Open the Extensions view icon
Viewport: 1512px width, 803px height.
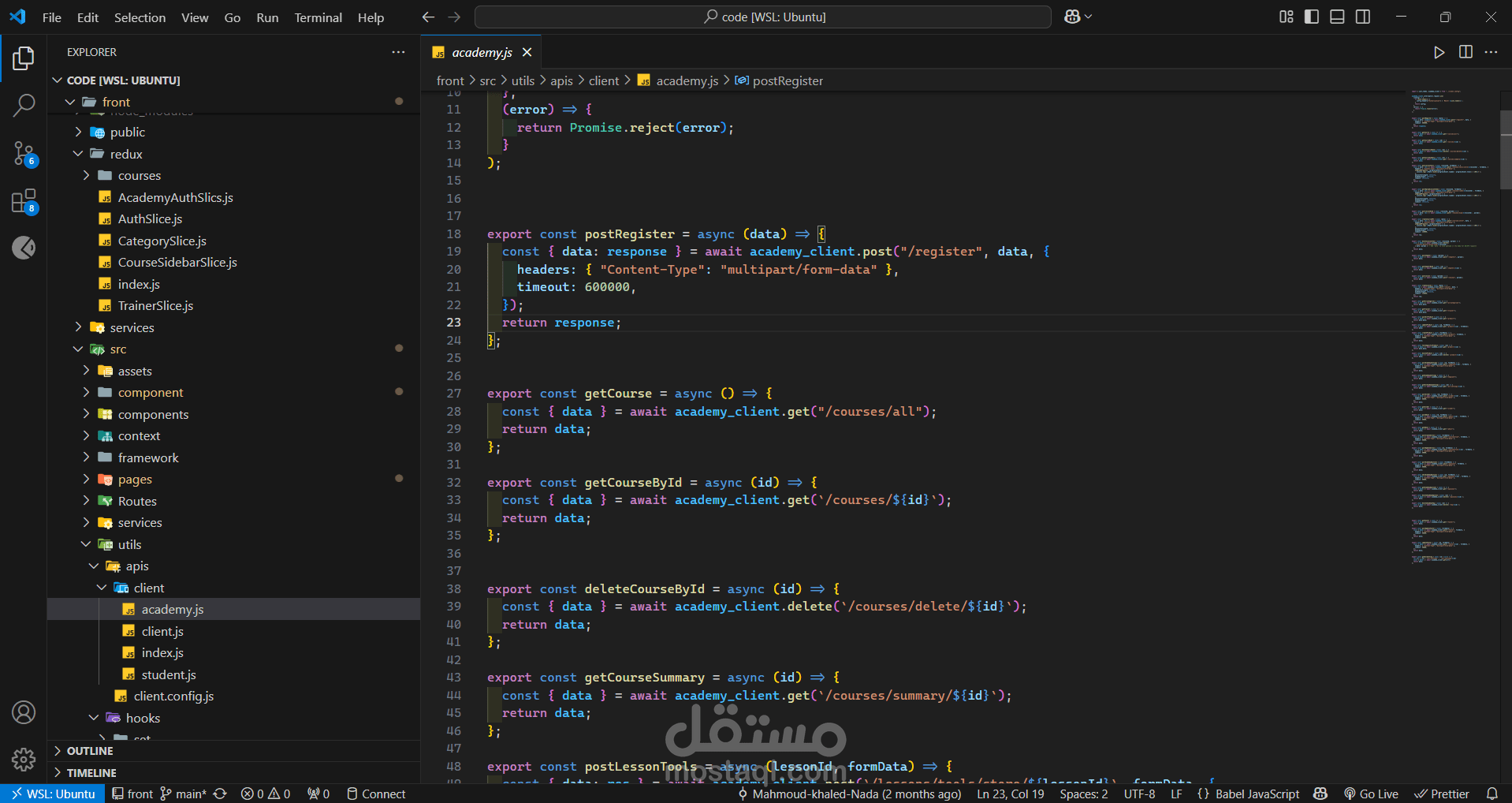(x=24, y=202)
